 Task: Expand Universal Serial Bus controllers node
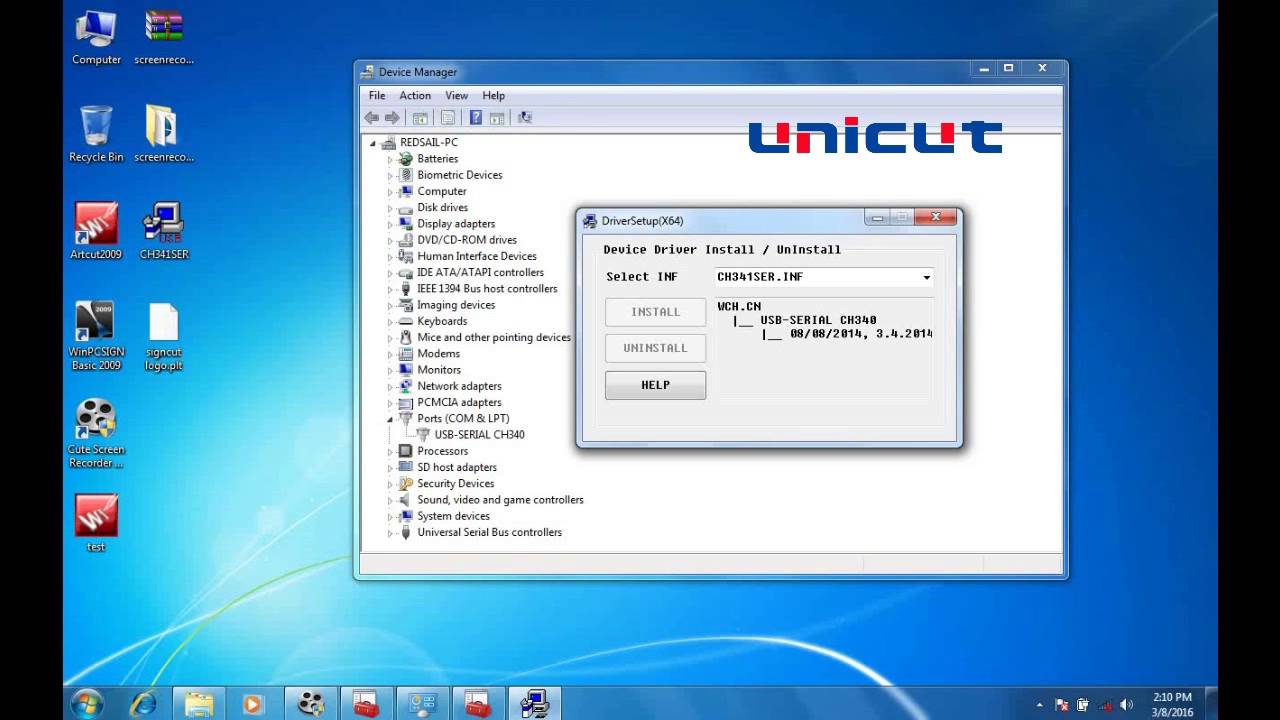click(x=391, y=532)
